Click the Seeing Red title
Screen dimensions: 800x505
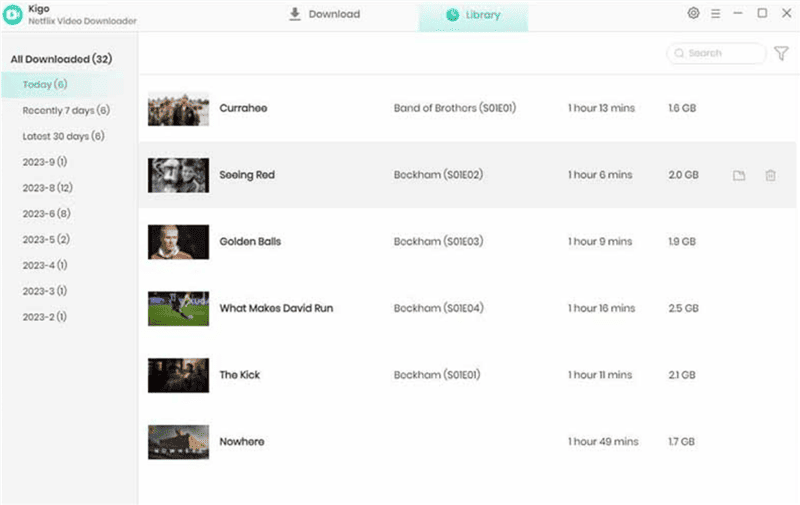pyautogui.click(x=247, y=175)
